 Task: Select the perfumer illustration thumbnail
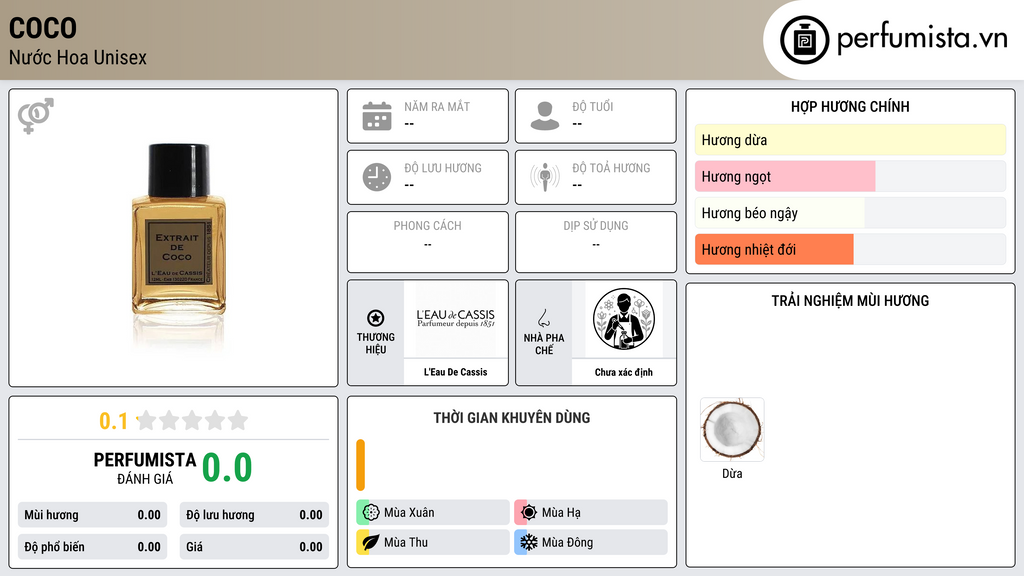coord(624,319)
